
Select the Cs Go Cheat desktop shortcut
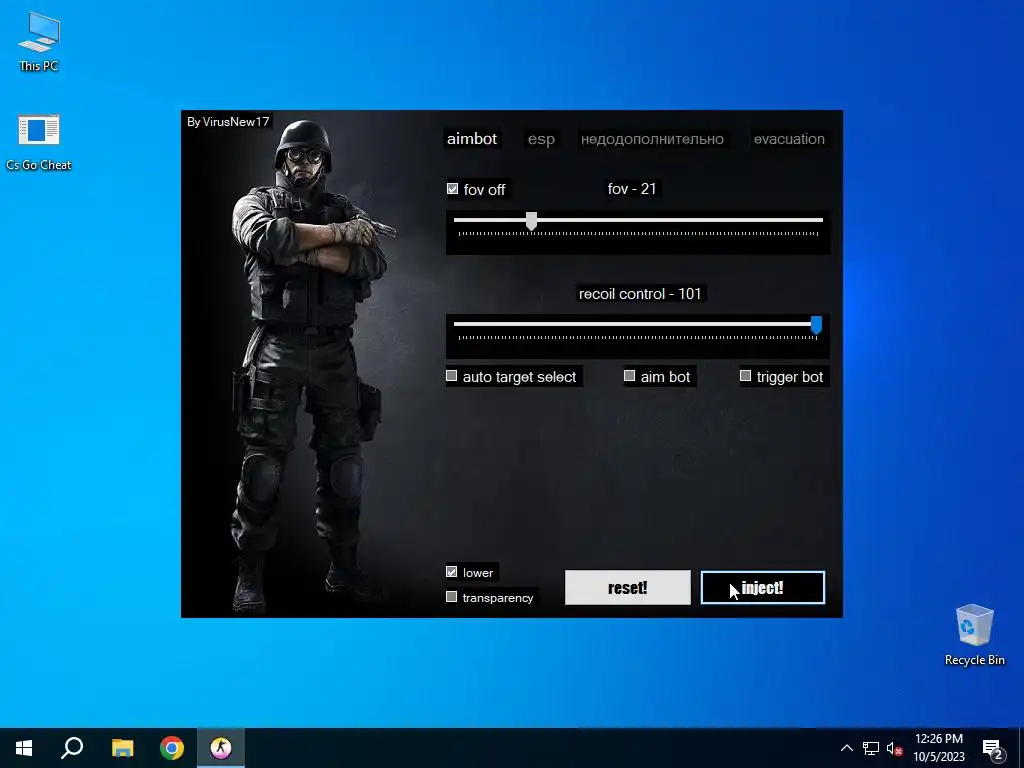pos(39,142)
